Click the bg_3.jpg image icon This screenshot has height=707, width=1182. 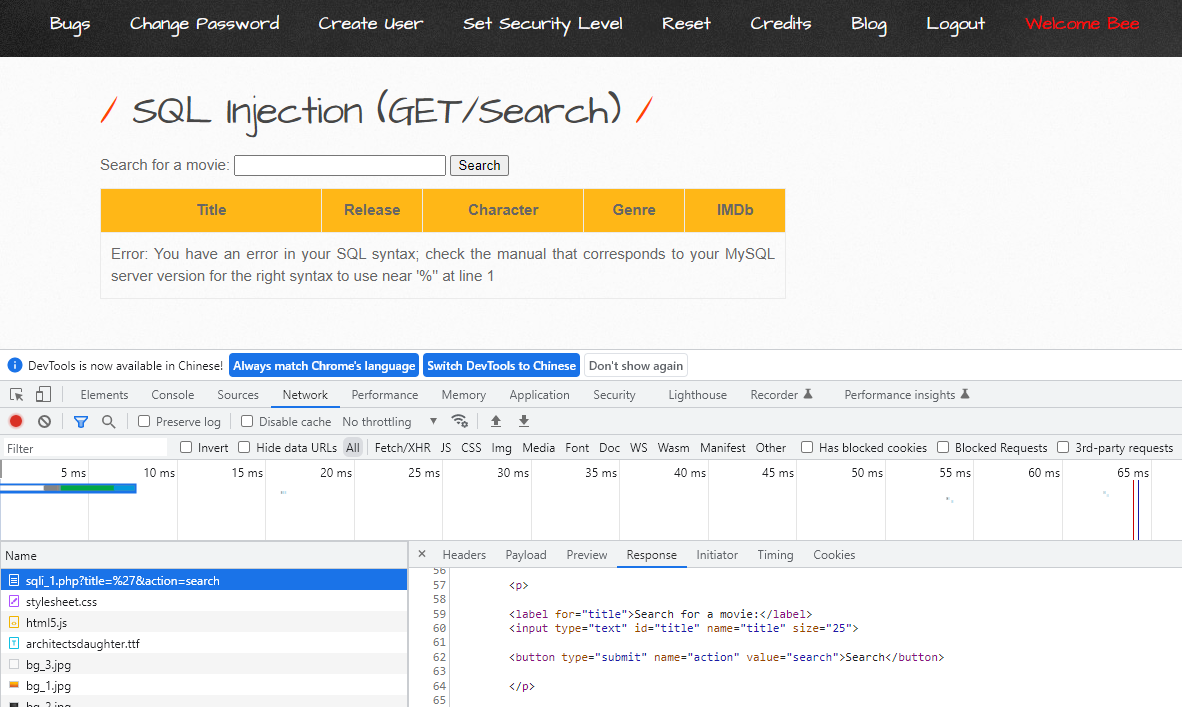[14, 665]
